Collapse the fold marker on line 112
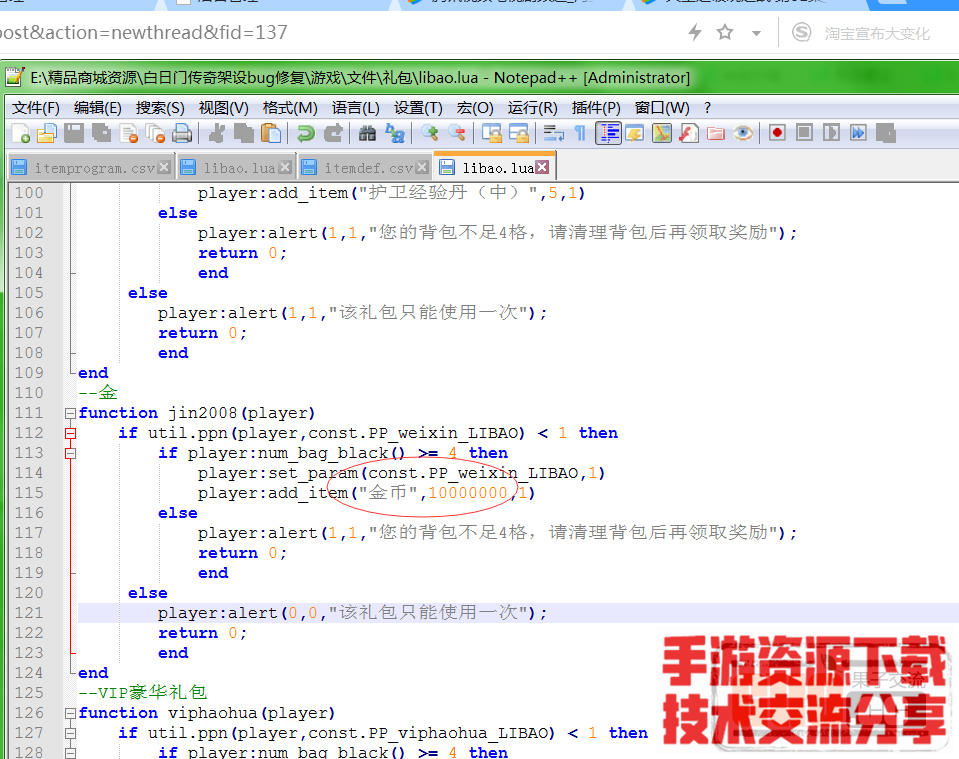 click(70, 433)
